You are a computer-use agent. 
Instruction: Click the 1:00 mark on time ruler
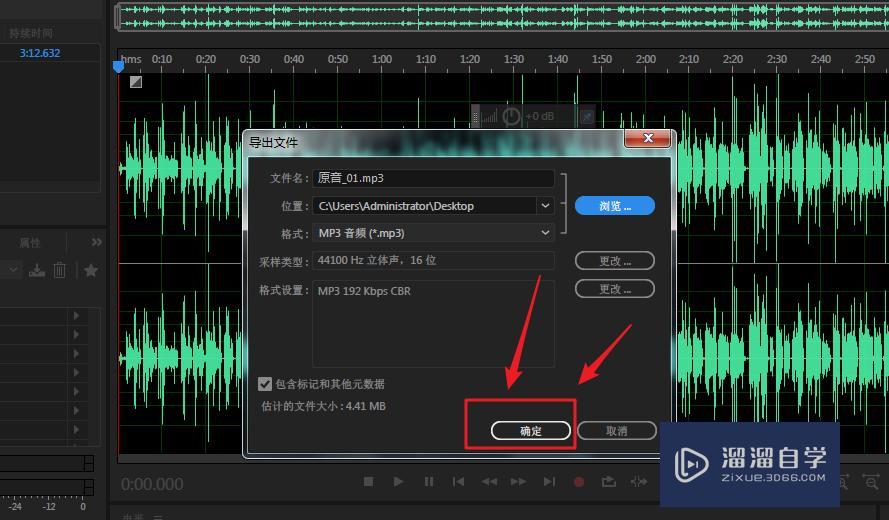point(382,59)
